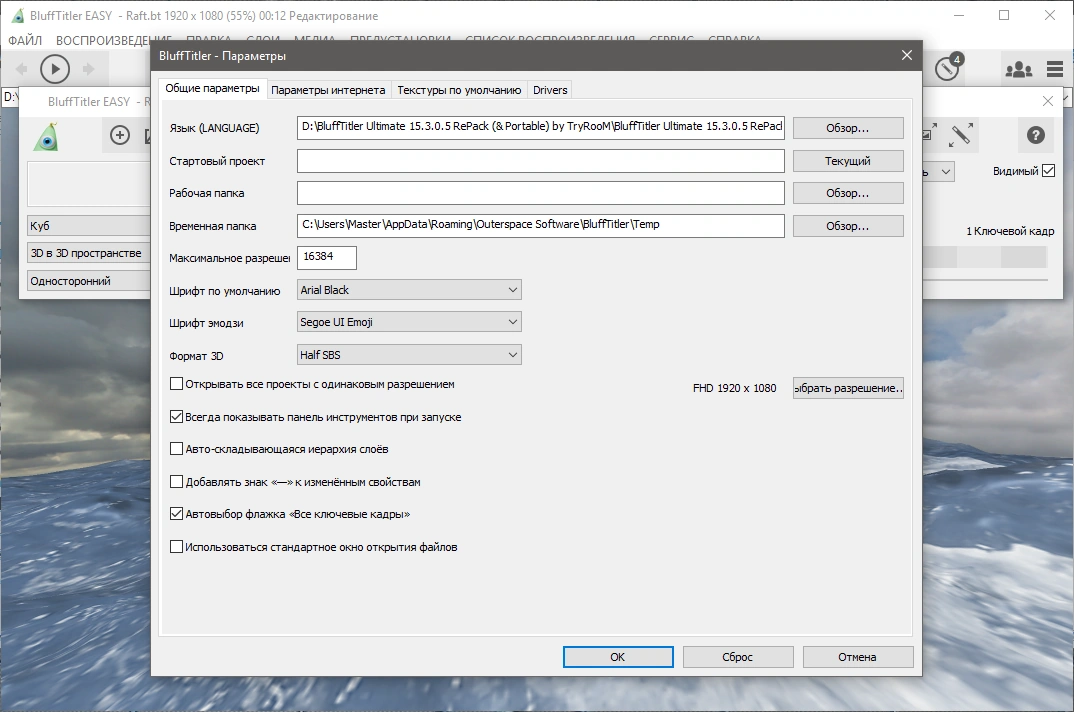The height and width of the screenshot is (712, 1074).
Task: Switch to the Текстуры по умолчанию tab
Action: coord(459,90)
